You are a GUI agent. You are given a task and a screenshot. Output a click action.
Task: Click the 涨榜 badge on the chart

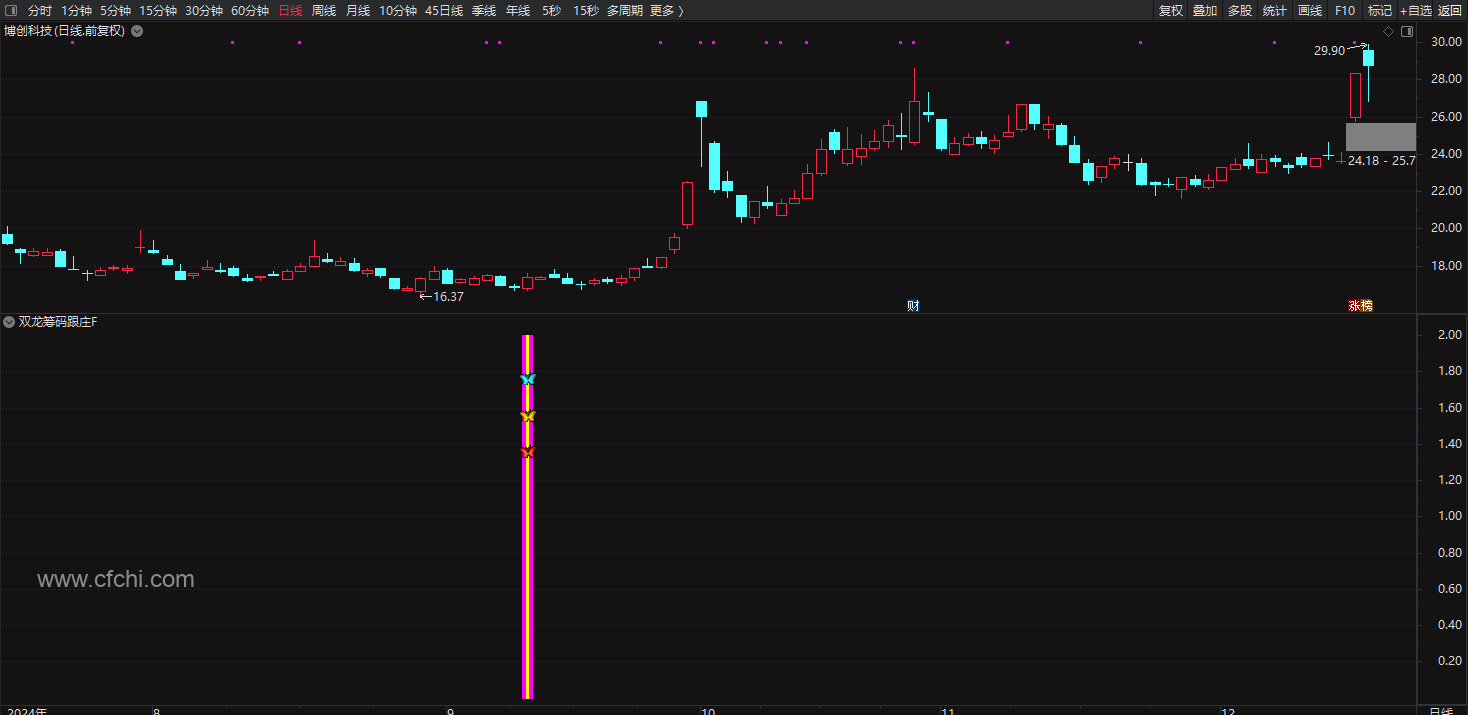click(1360, 306)
